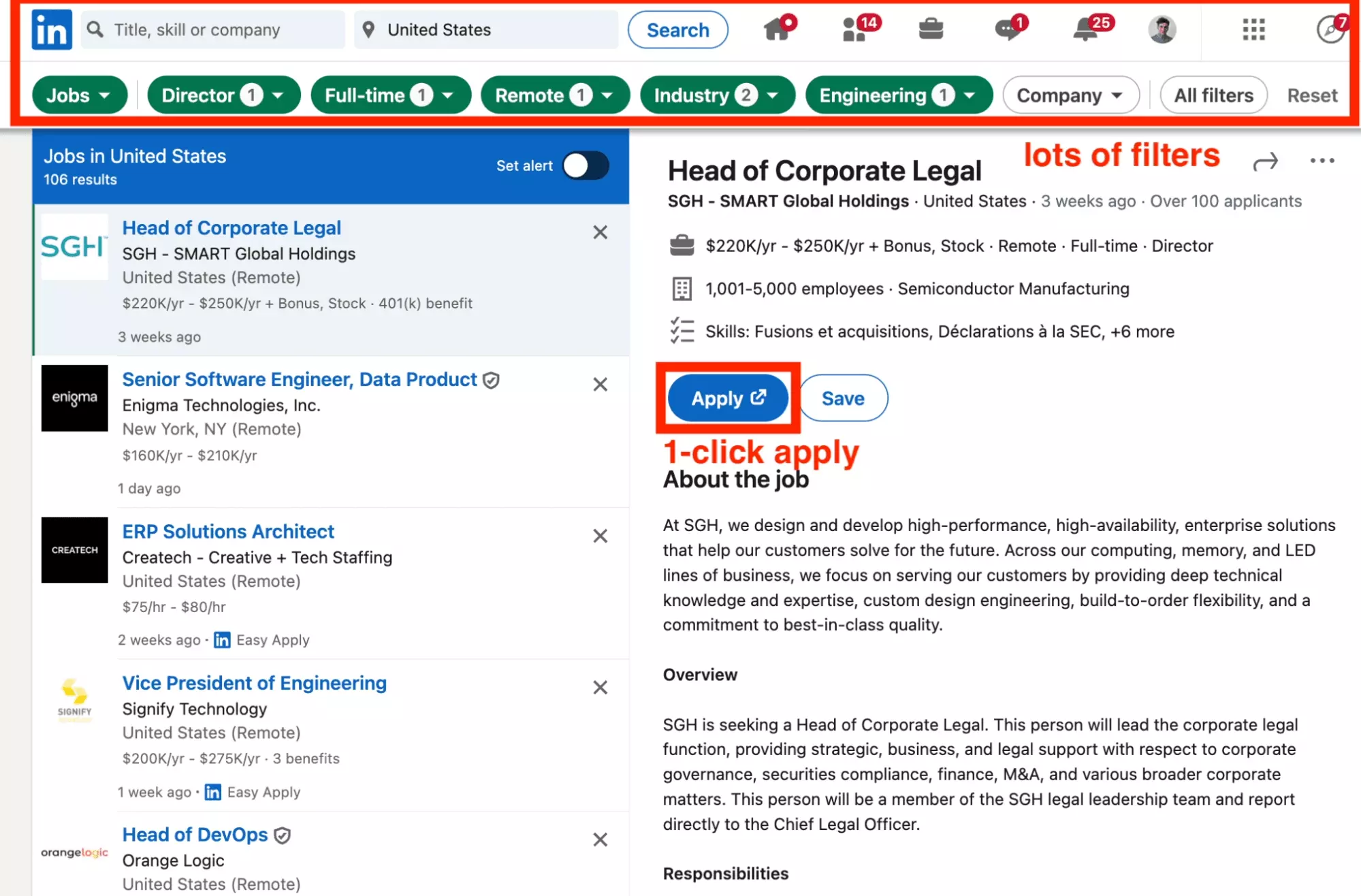Open the Remote filter dropdown

(554, 95)
